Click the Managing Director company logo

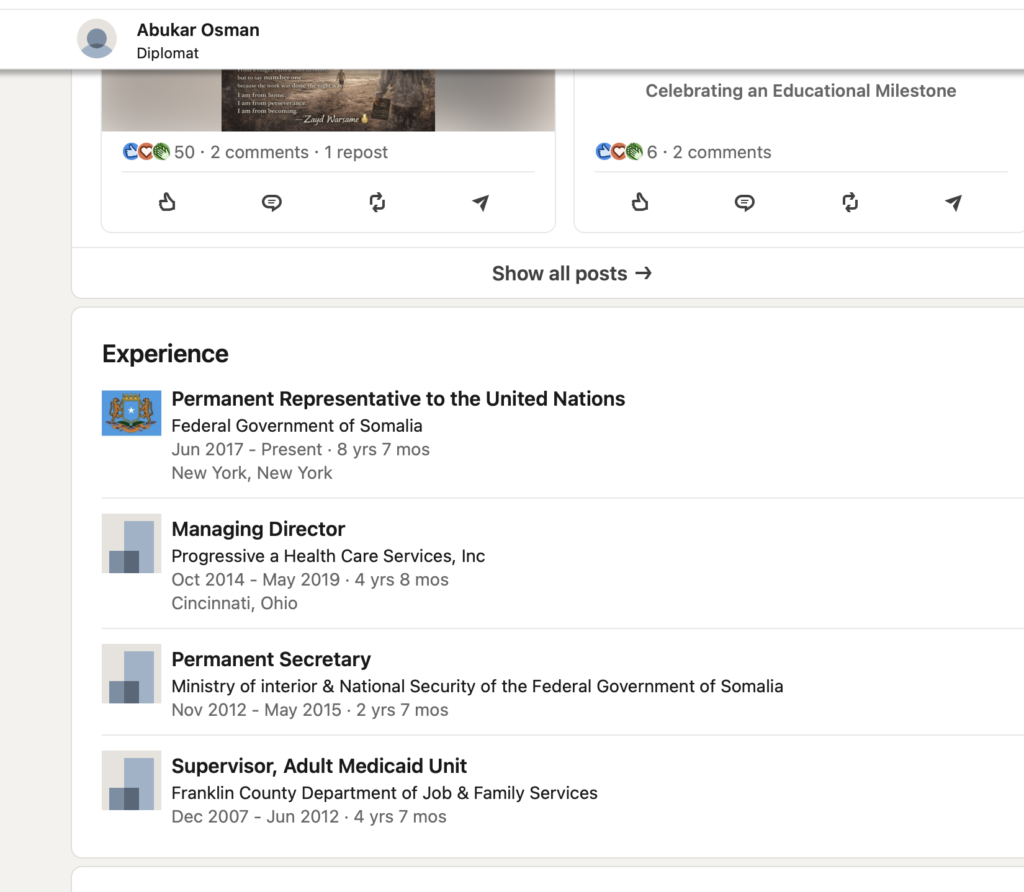[131, 544]
